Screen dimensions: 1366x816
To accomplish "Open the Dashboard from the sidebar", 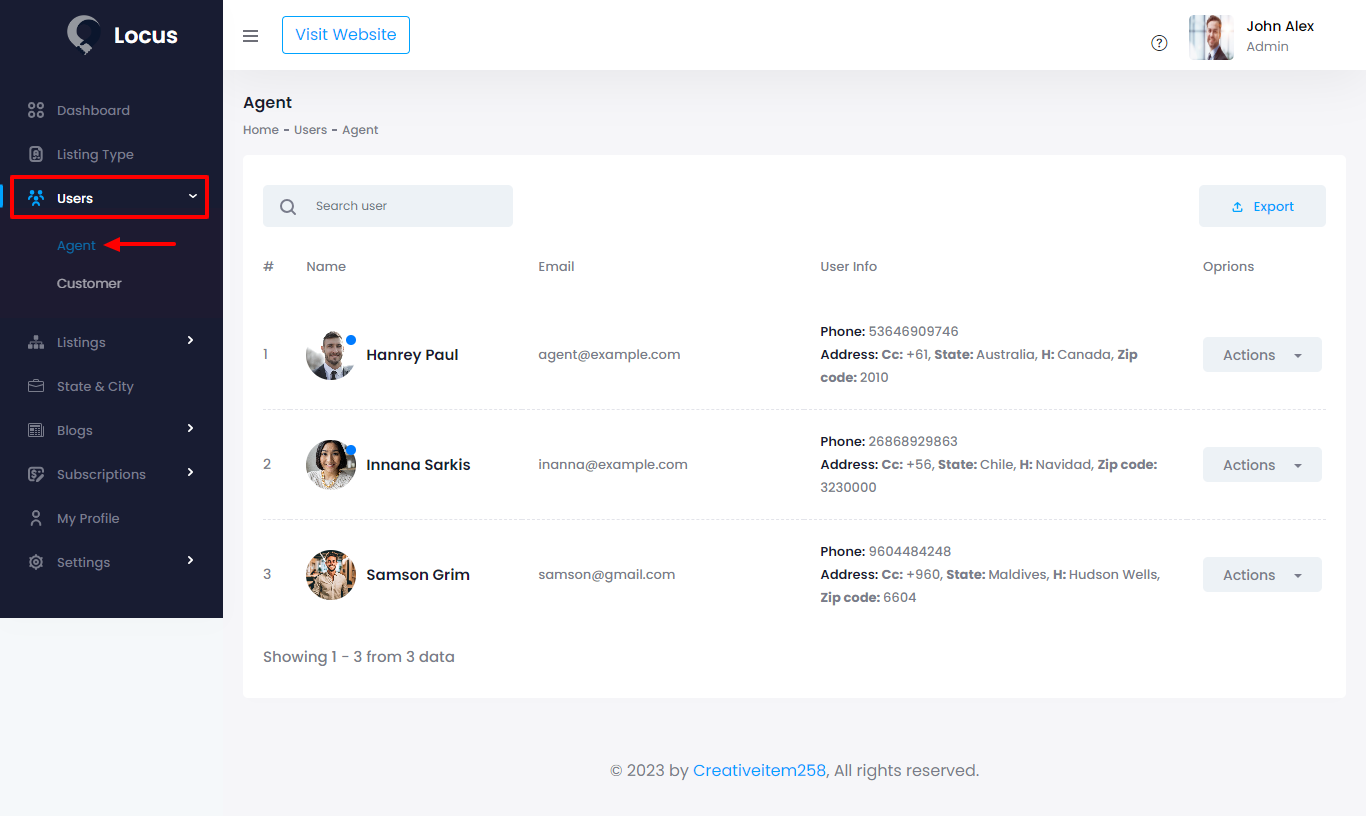I will click(93, 110).
